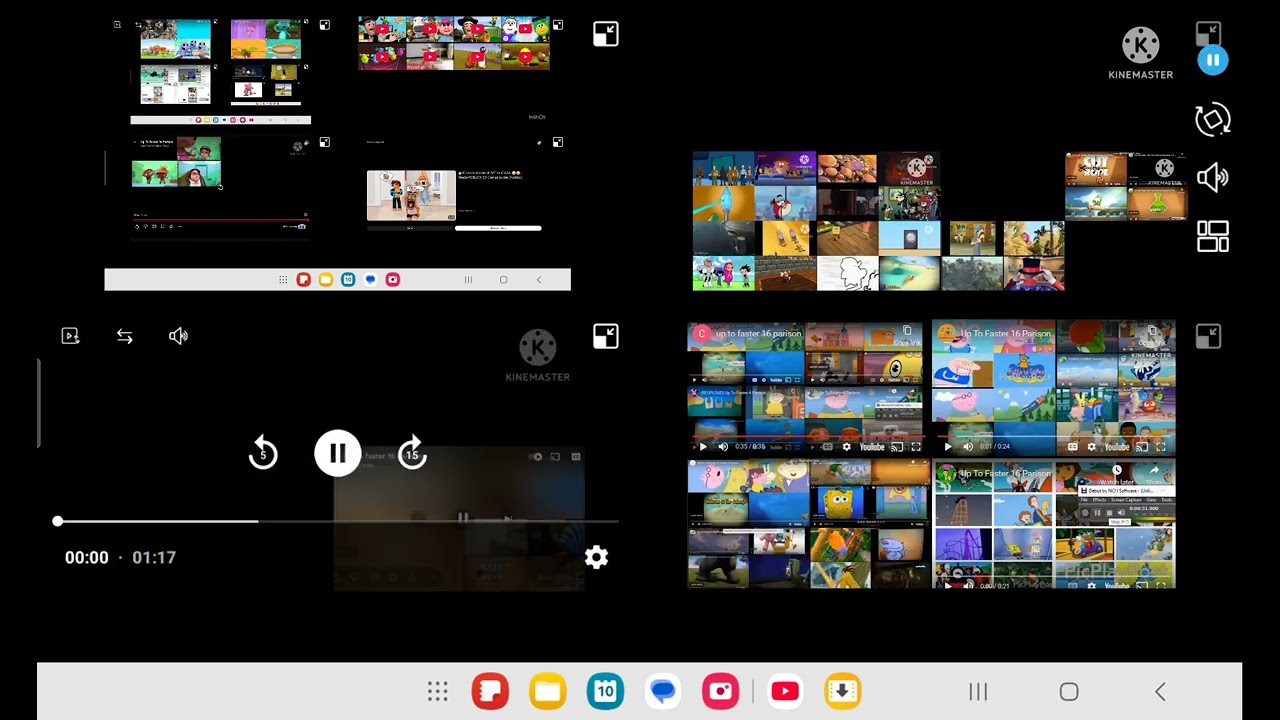The width and height of the screenshot is (1280, 720).
Task: Tap the swap arrows icon in the player toolbar
Action: [x=124, y=336]
